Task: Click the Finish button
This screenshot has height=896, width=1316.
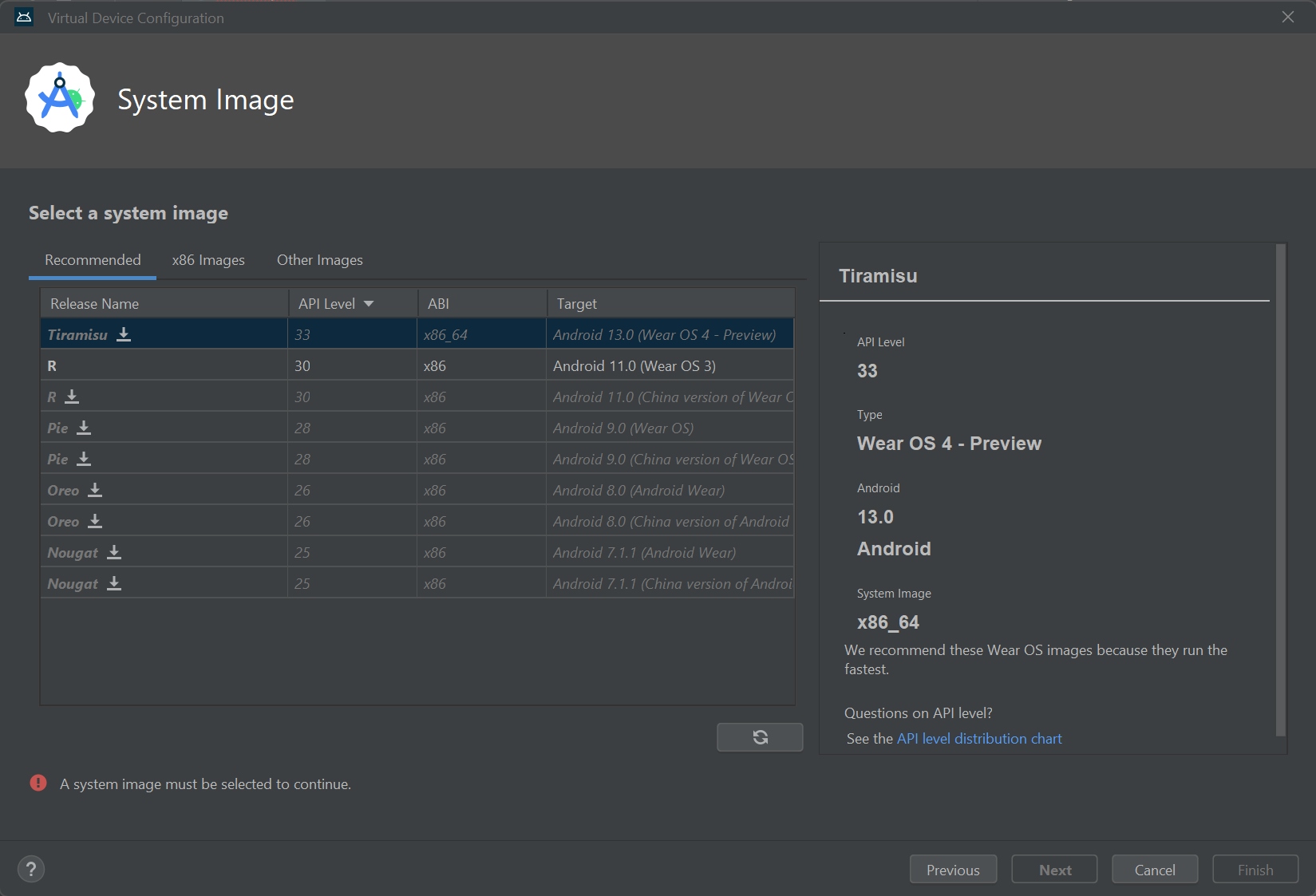Action: (x=1255, y=870)
